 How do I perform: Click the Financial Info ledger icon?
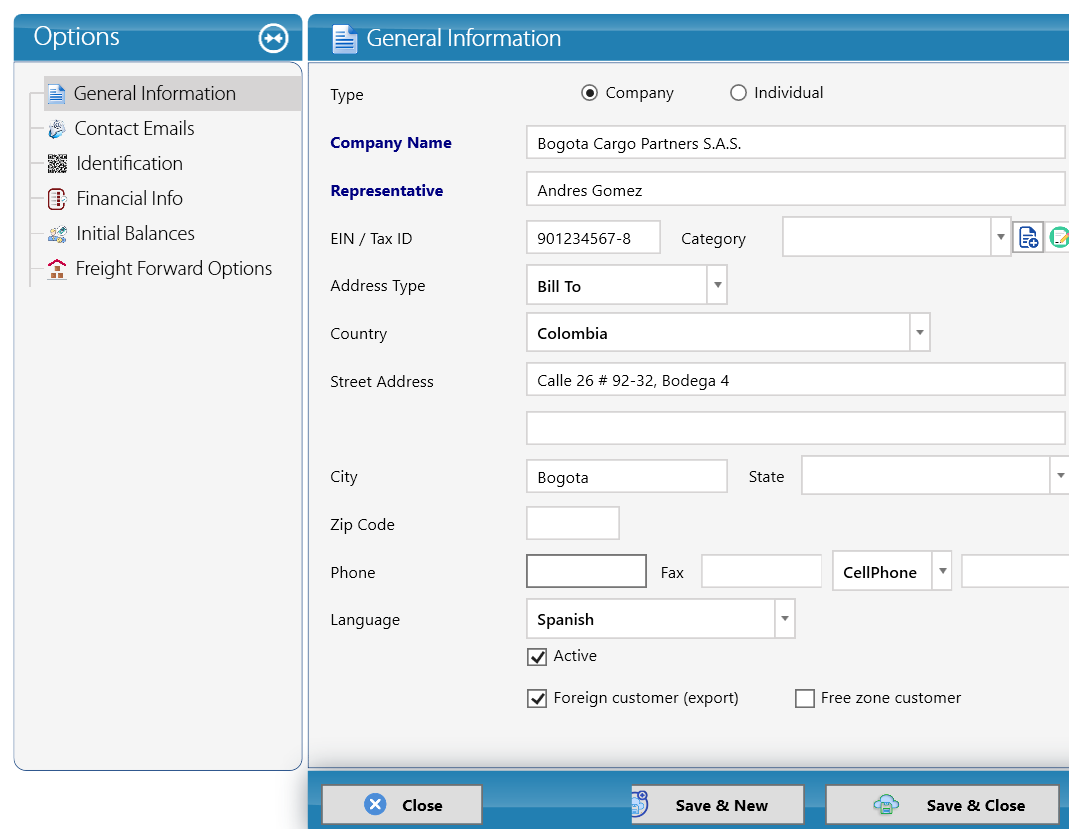pyautogui.click(x=57, y=198)
